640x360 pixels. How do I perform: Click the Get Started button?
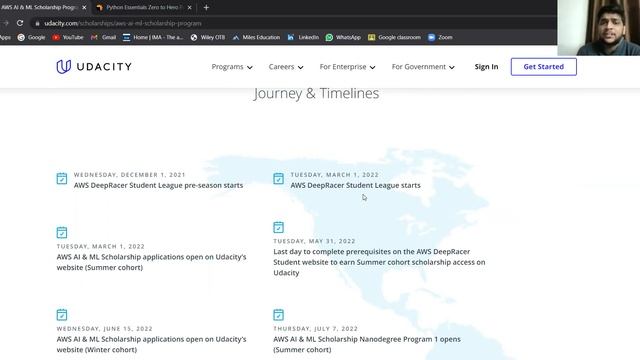(x=544, y=67)
